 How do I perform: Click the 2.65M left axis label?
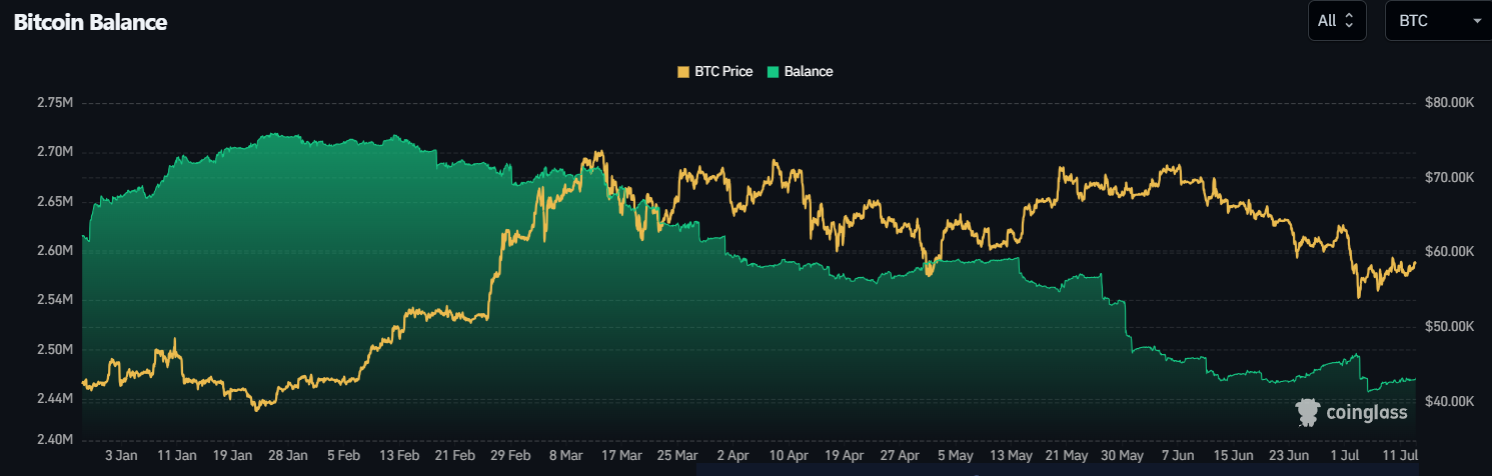[x=55, y=201]
